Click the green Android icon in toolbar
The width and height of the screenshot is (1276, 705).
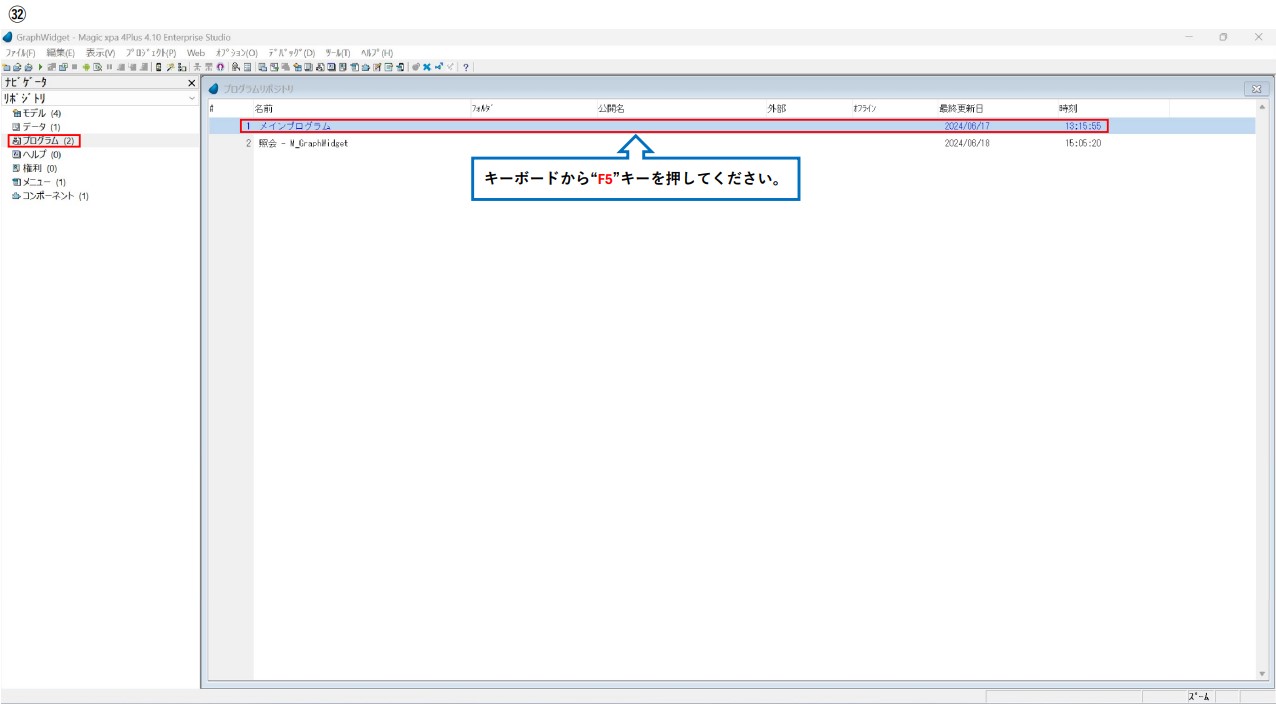pos(86,67)
